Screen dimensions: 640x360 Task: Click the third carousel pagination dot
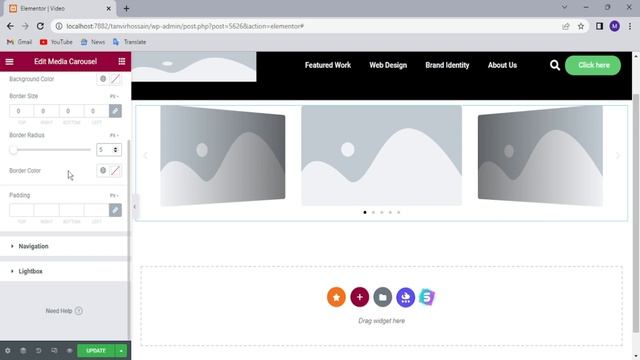click(x=382, y=212)
